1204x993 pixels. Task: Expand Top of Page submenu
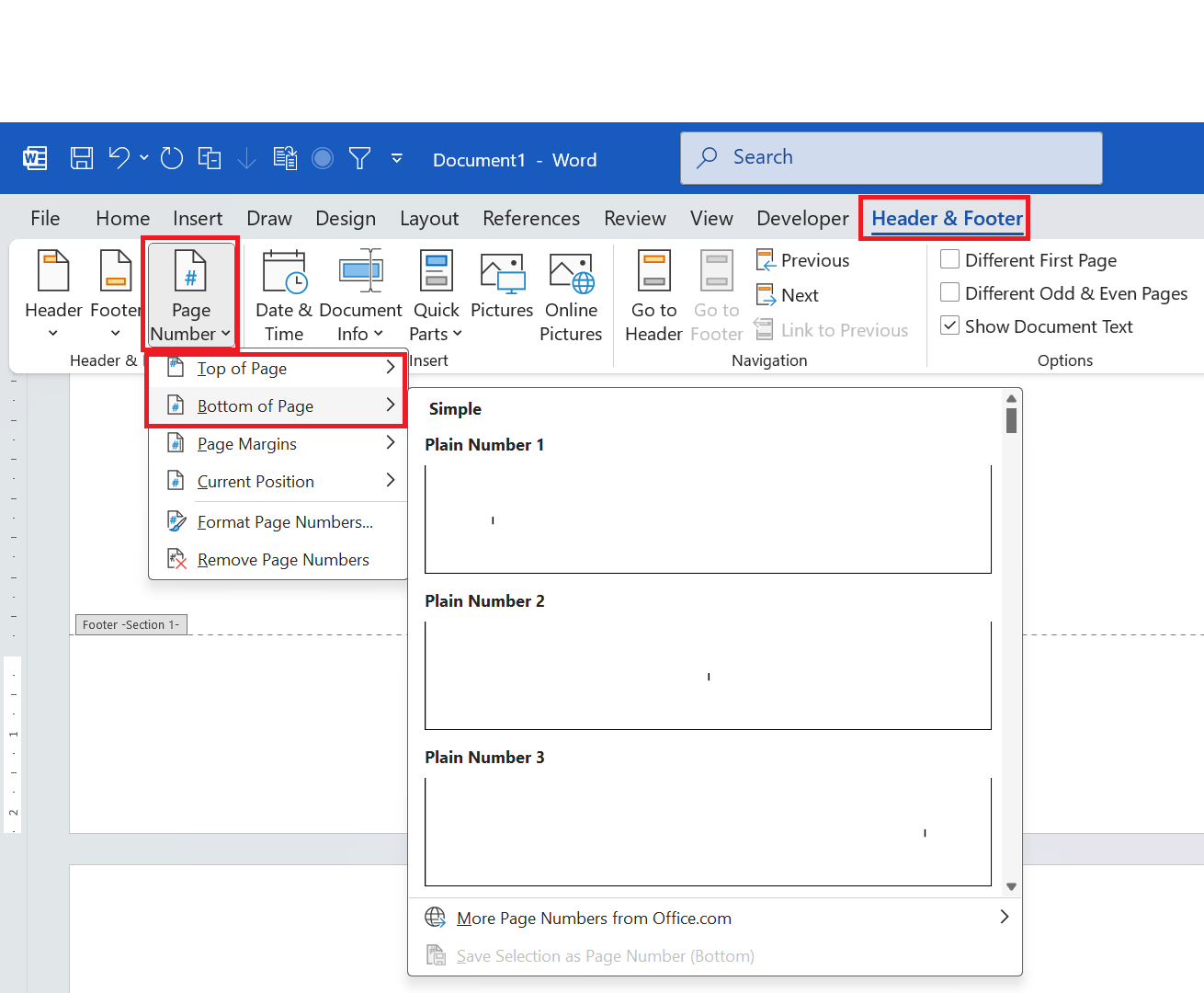pyautogui.click(x=278, y=368)
